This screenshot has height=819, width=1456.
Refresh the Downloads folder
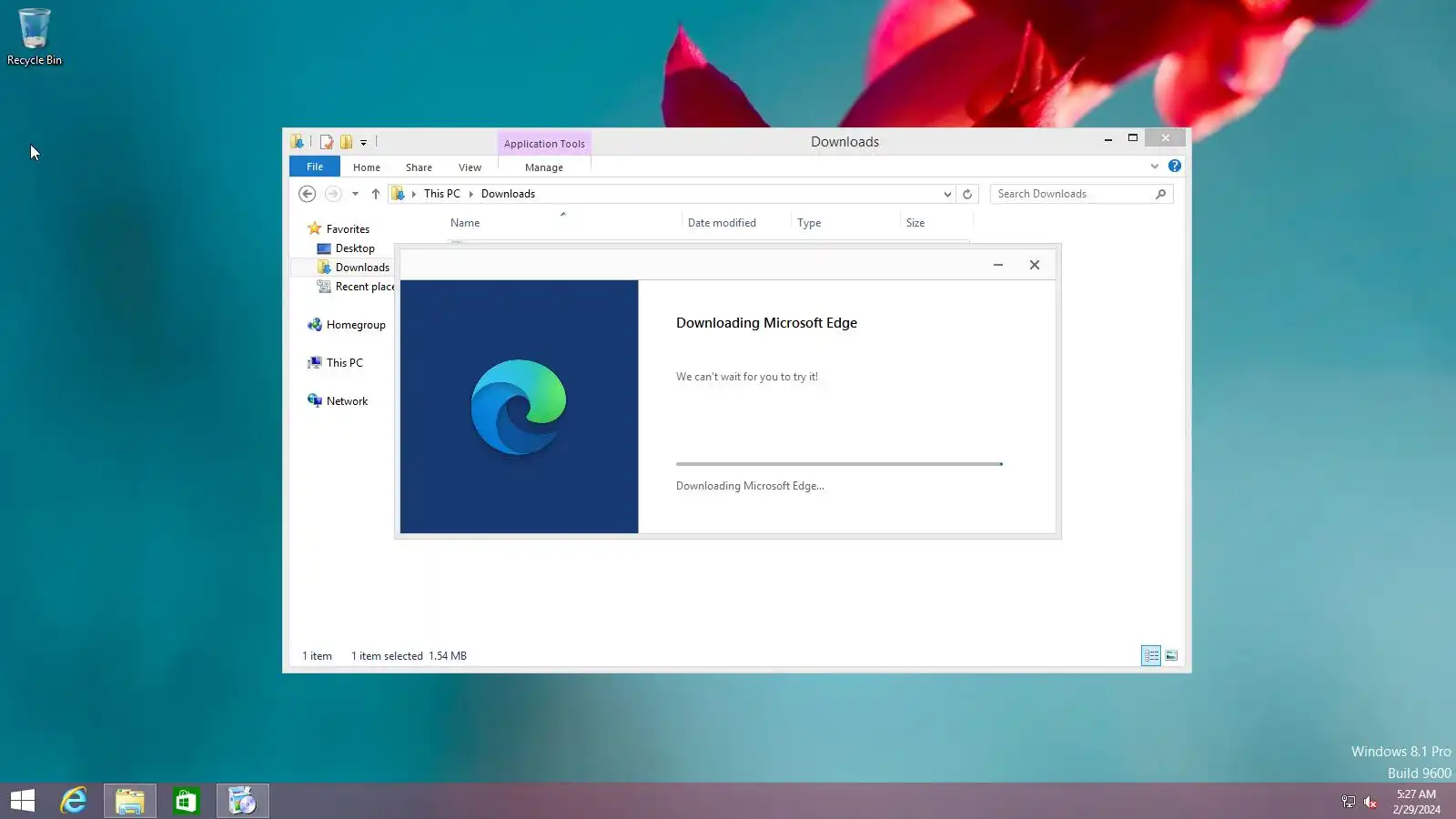(967, 194)
